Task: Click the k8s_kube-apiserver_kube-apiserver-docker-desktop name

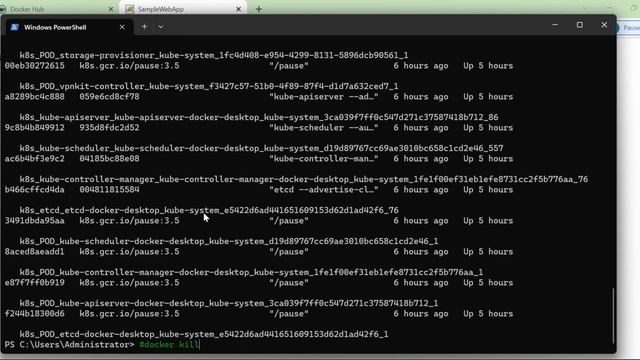Action: pyautogui.click(x=259, y=117)
